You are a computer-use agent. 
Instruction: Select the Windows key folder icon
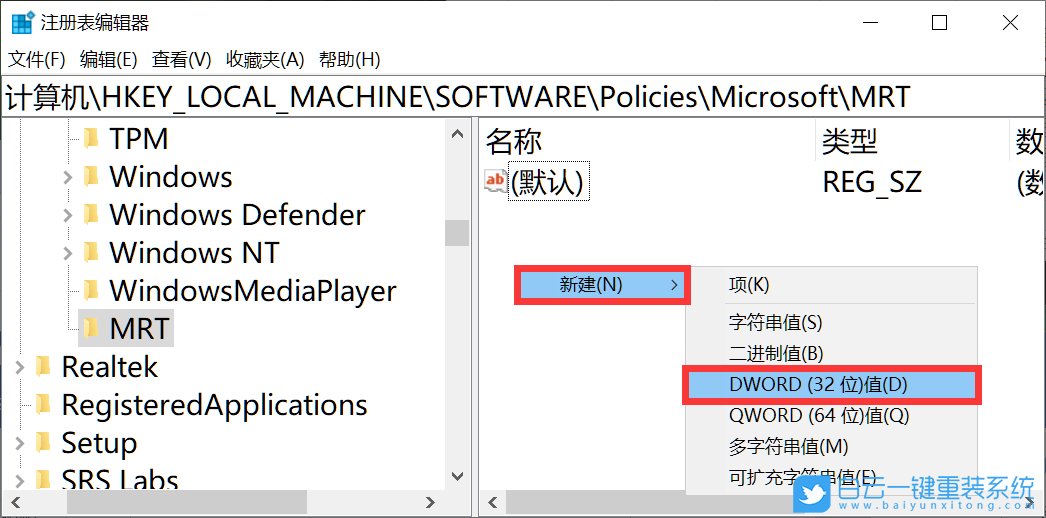(x=91, y=177)
